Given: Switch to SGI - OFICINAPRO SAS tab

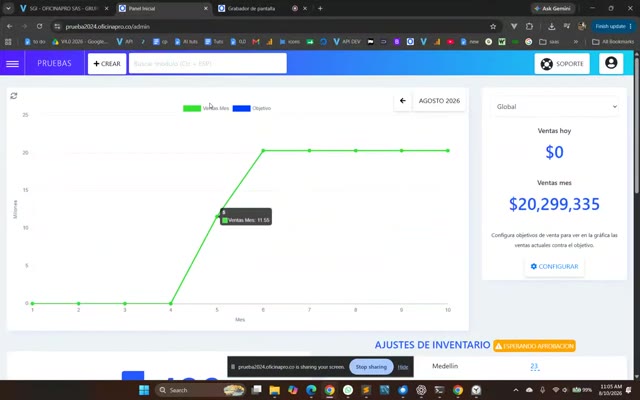Looking at the screenshot, I should click(x=64, y=8).
